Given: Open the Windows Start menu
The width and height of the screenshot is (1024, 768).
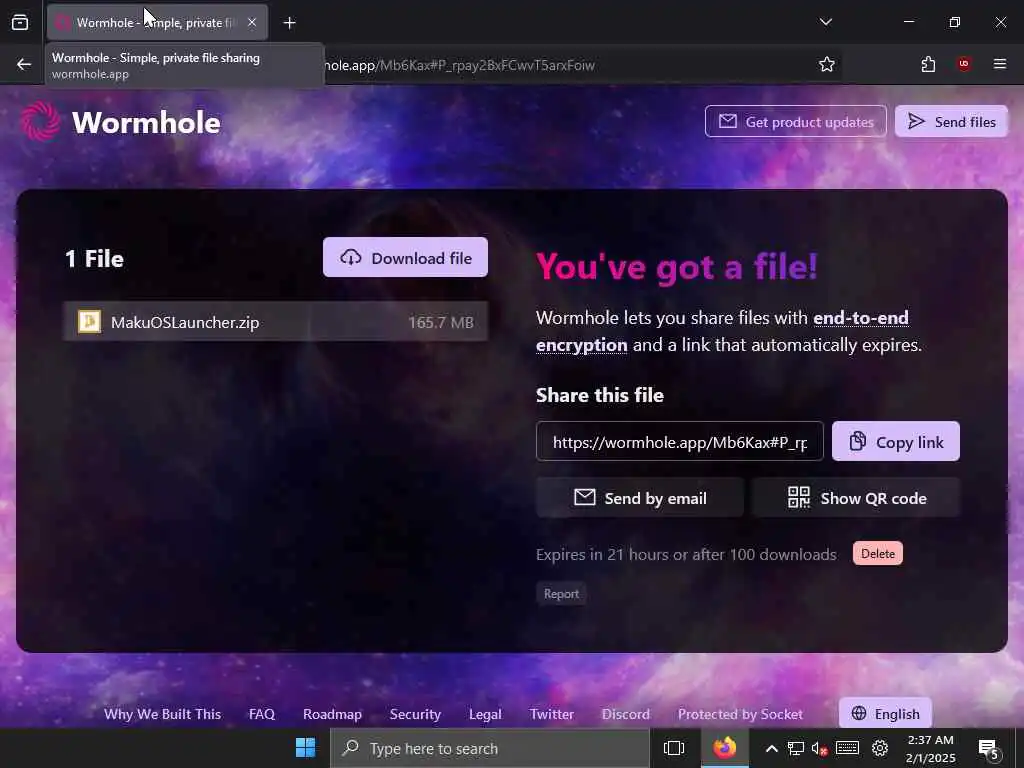Looking at the screenshot, I should [305, 748].
